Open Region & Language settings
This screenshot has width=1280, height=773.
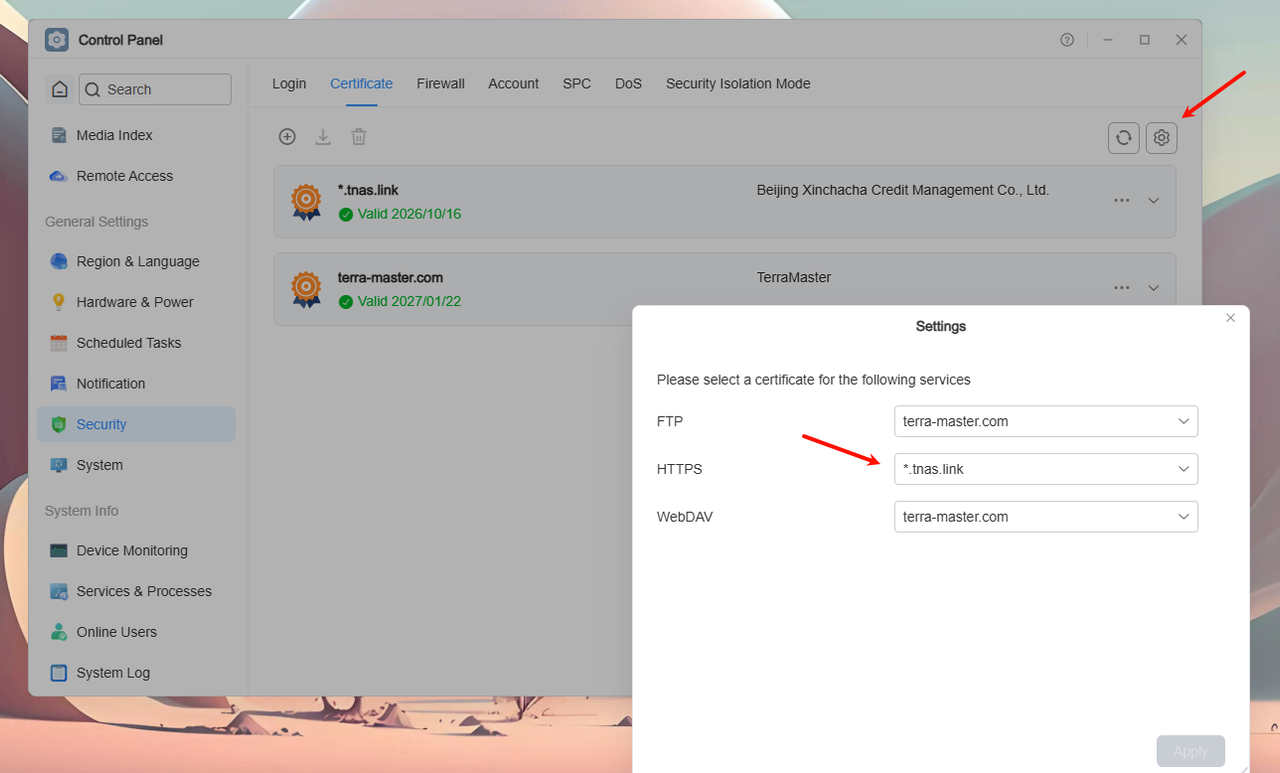tap(136, 261)
